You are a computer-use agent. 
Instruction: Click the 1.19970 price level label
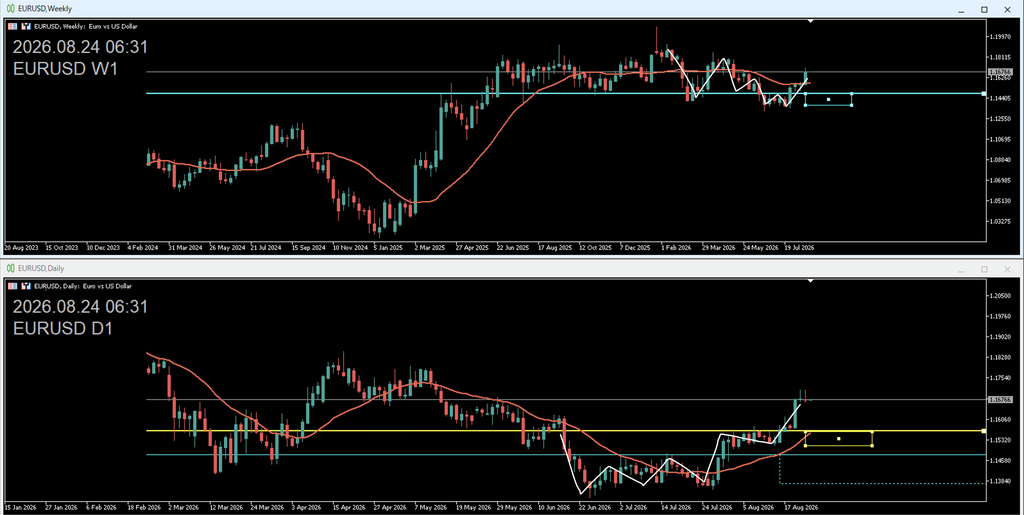point(1001,37)
